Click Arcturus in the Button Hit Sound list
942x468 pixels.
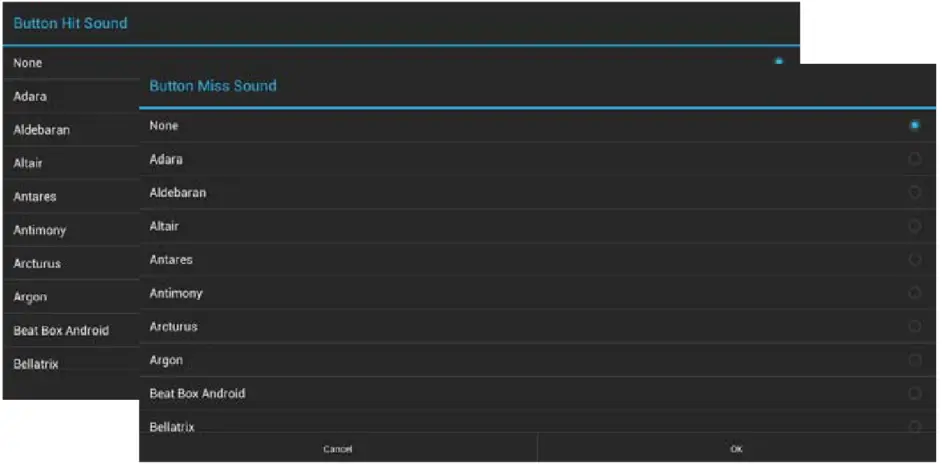[x=37, y=264]
